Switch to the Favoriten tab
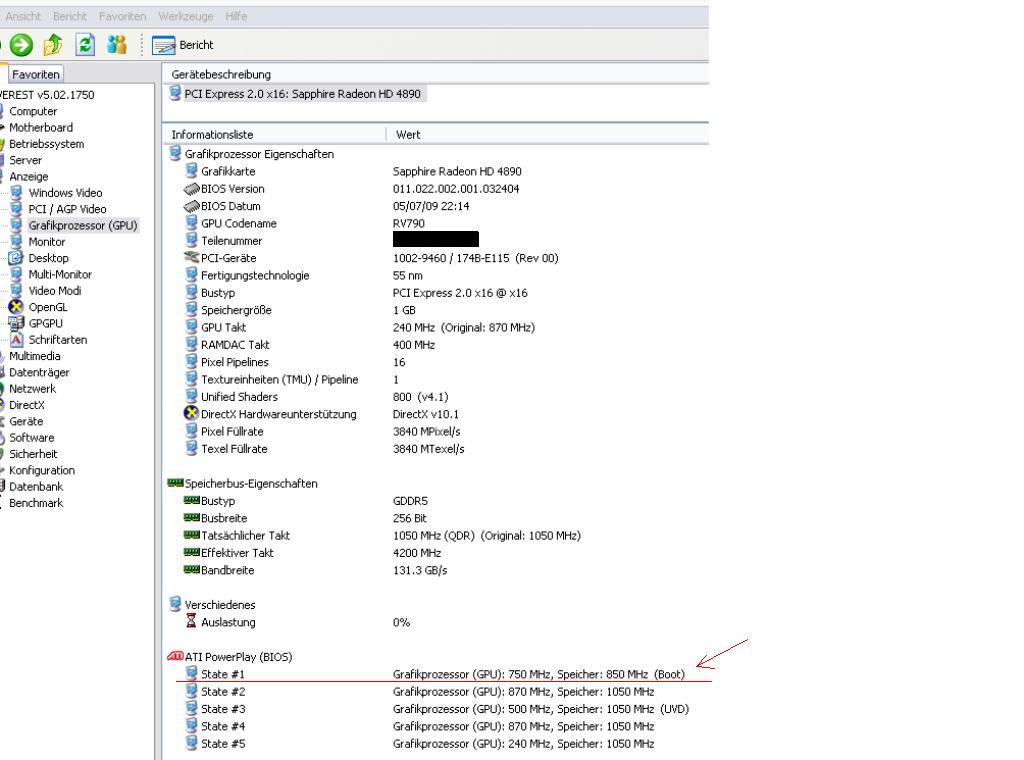Viewport: 1024px width, 760px height. (x=36, y=74)
